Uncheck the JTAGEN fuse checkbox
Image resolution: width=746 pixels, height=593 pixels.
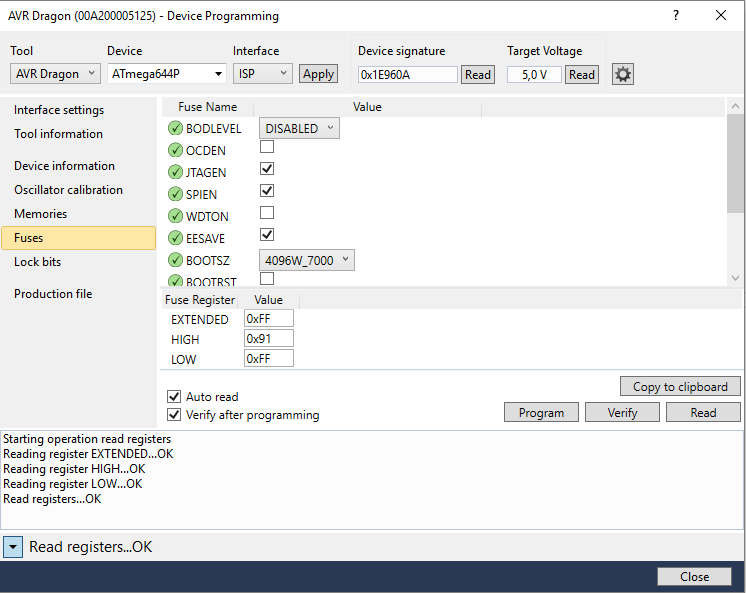pyautogui.click(x=267, y=168)
